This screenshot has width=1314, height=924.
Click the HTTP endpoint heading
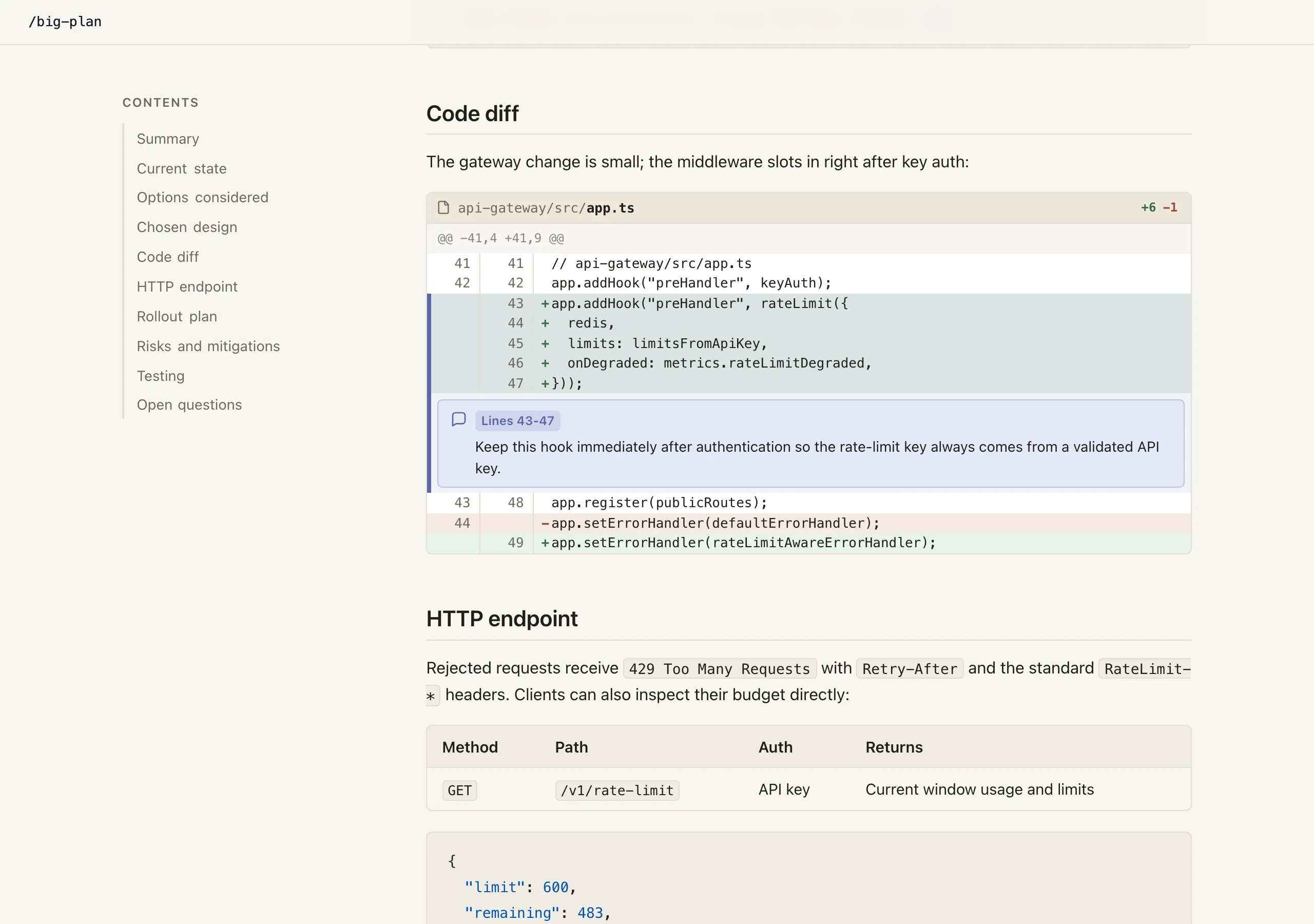502,619
